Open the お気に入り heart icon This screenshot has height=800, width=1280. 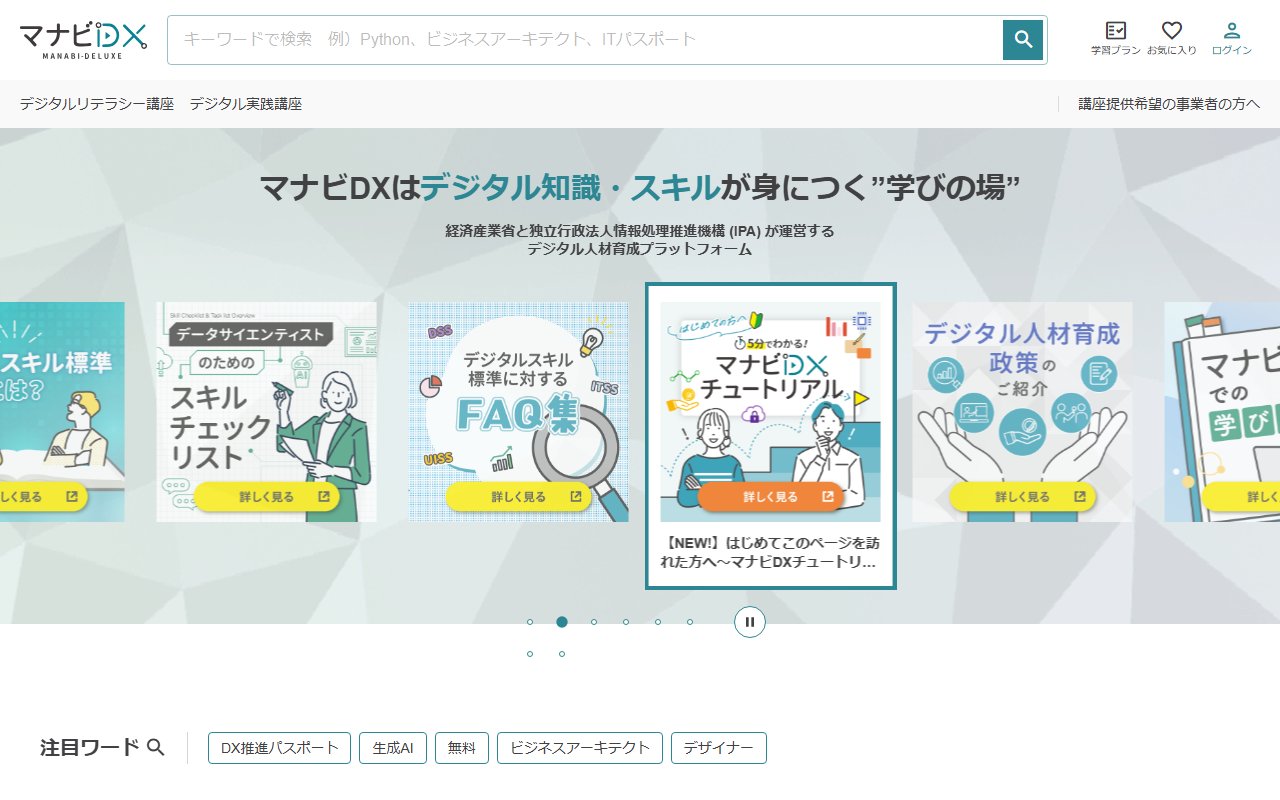[x=1172, y=38]
